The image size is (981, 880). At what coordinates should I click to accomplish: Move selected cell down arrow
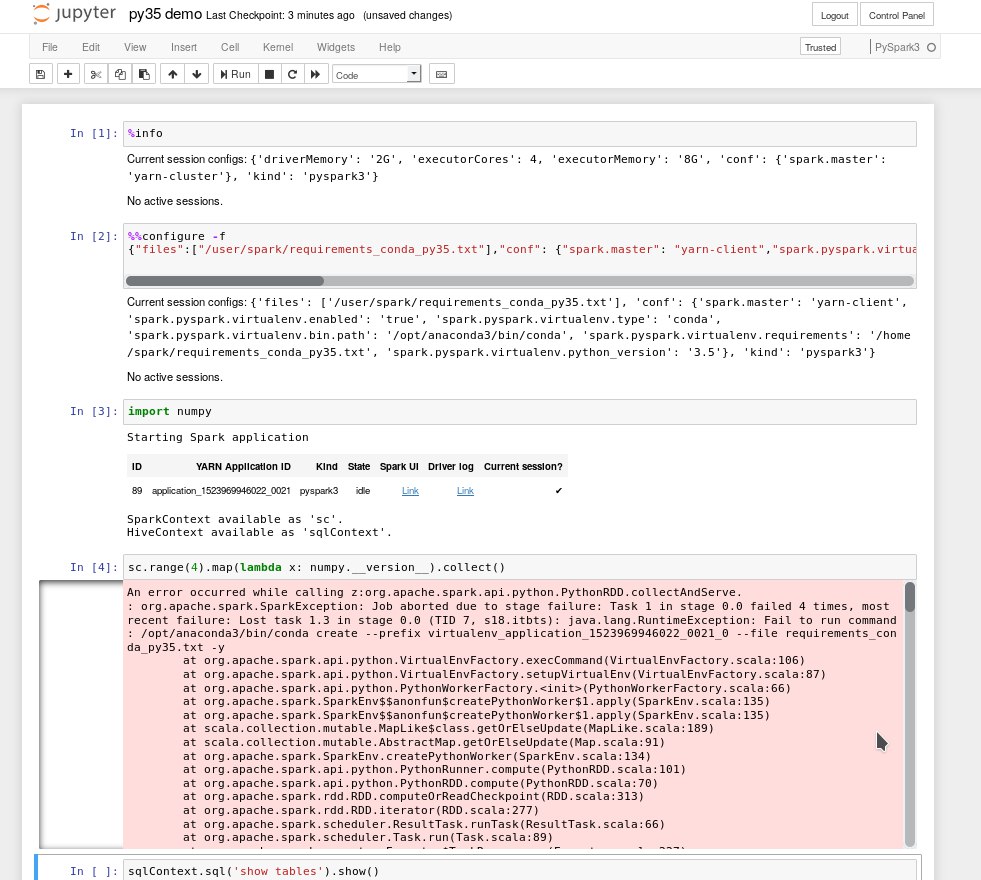tap(197, 74)
